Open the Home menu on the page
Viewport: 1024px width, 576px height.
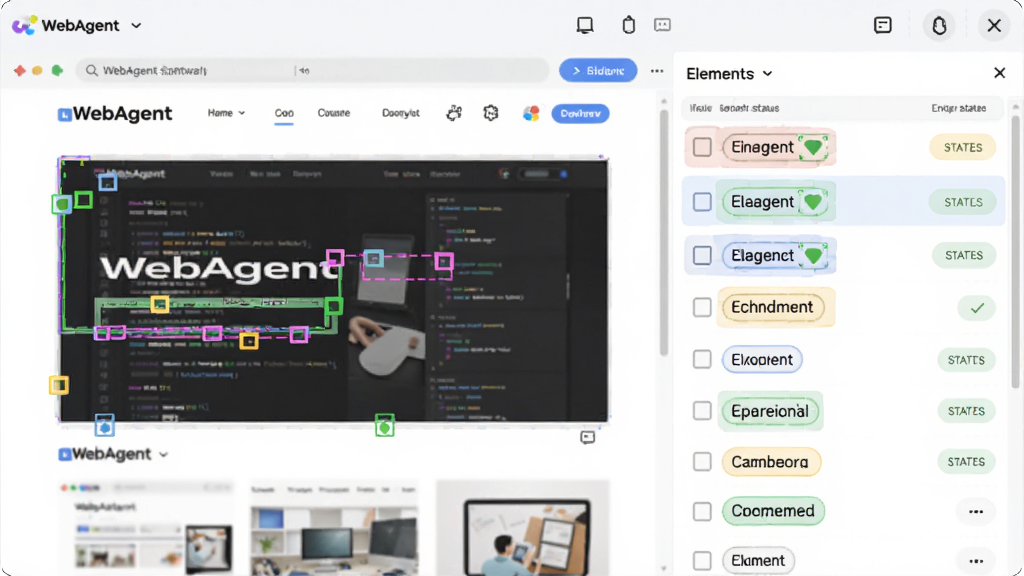click(226, 113)
